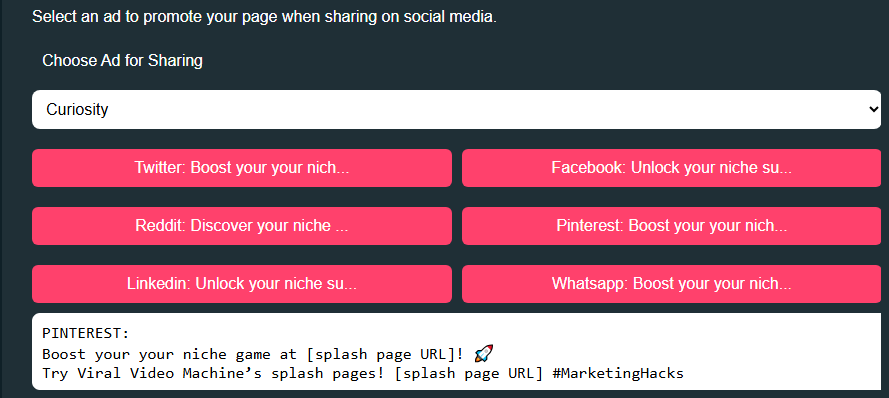Click the [splash page URL] placeholder before the rocket
The height and width of the screenshot is (398, 889).
pyautogui.click(x=385, y=354)
